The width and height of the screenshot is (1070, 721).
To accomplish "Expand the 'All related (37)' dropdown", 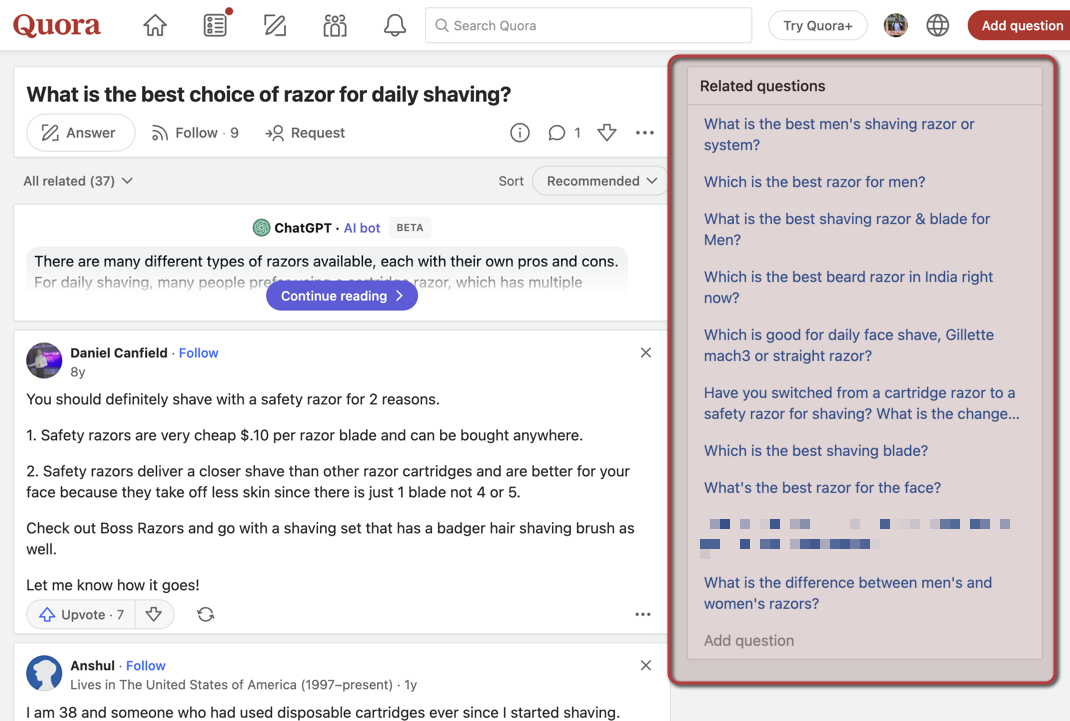I will pos(77,181).
